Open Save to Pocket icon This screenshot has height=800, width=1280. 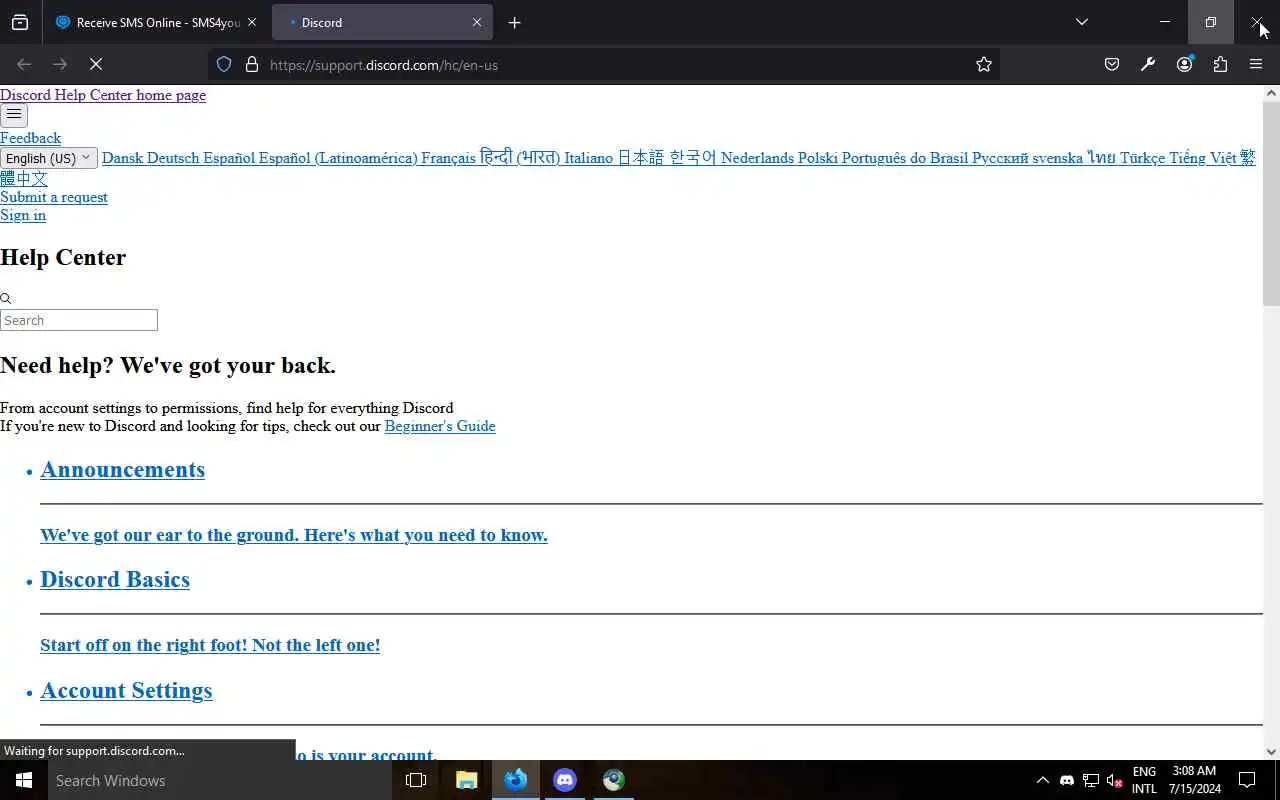[x=1112, y=64]
